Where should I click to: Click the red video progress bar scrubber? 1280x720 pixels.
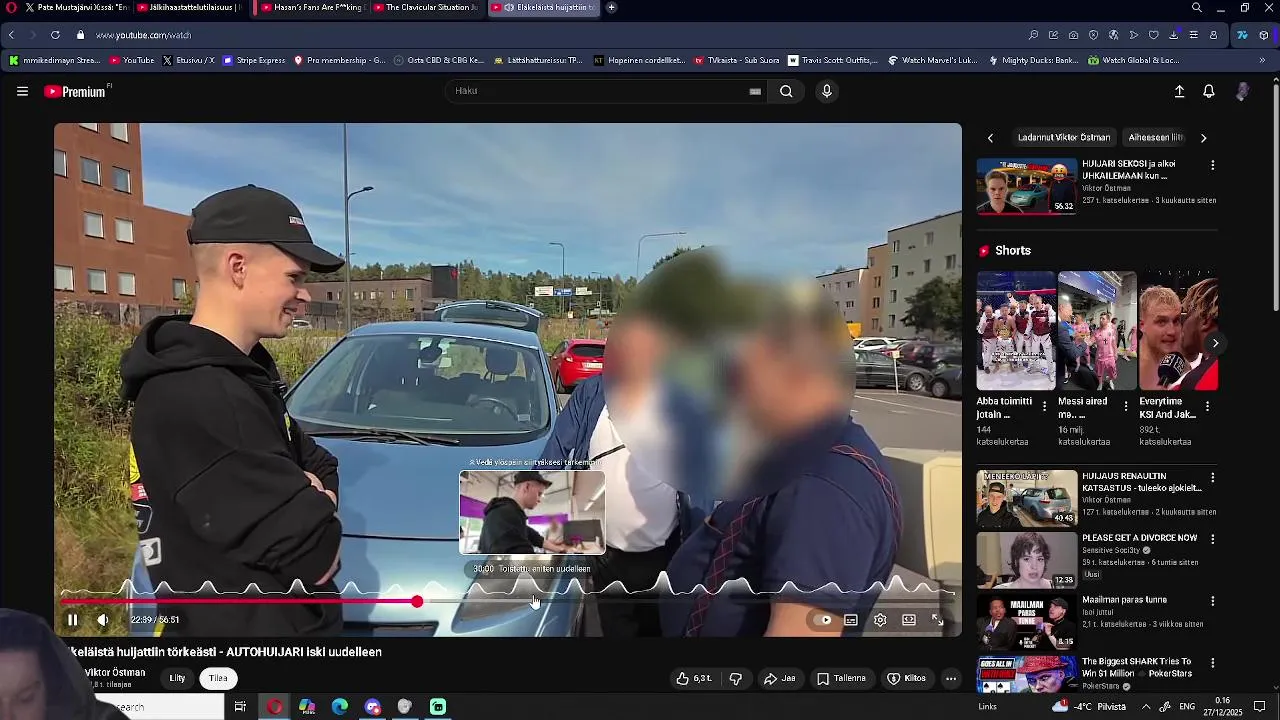(417, 601)
